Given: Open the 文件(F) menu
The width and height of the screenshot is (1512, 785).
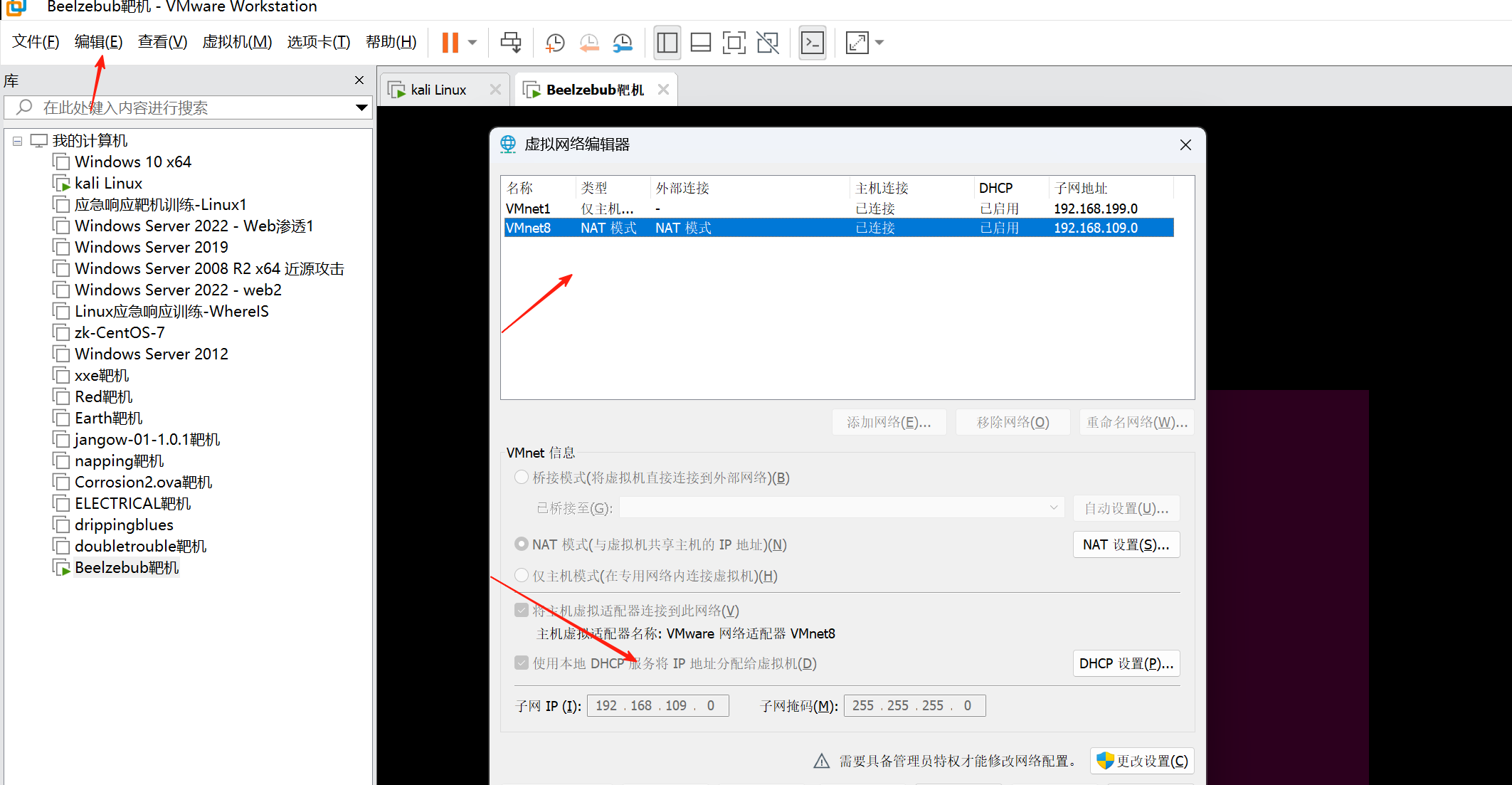Looking at the screenshot, I should coord(36,42).
